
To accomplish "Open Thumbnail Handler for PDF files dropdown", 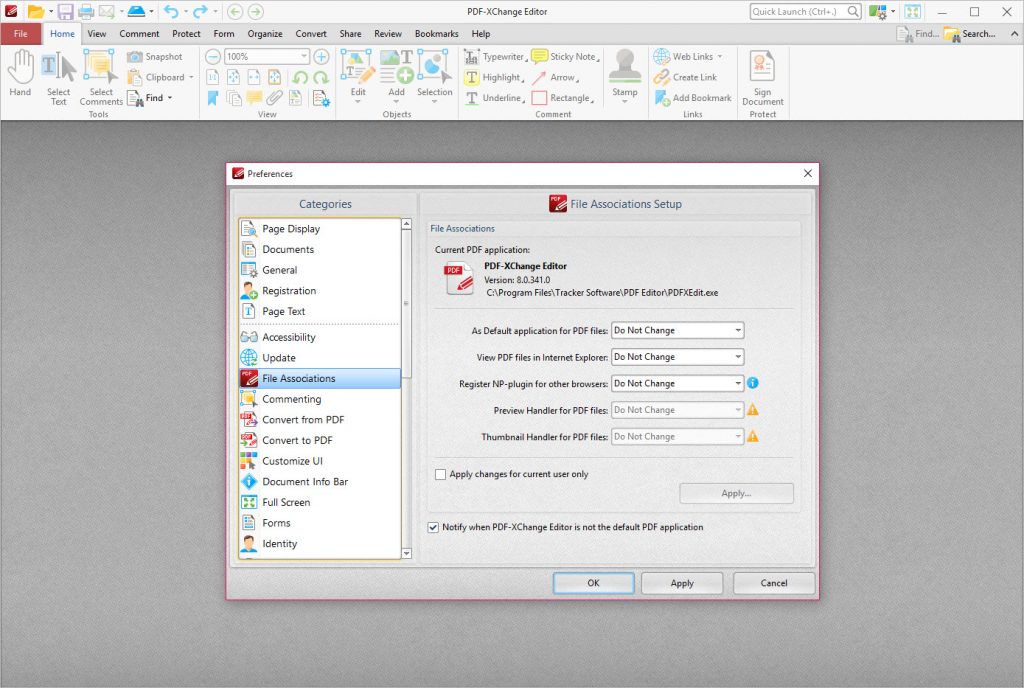I will tap(677, 437).
